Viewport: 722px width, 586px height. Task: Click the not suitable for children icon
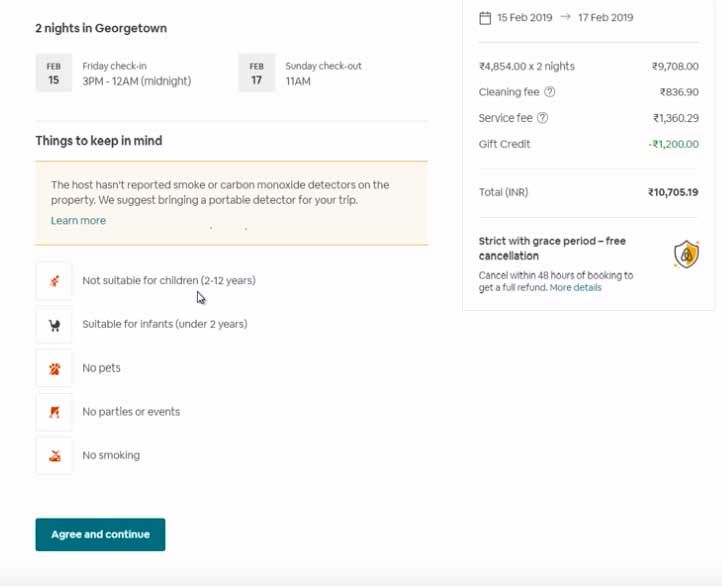pos(54,281)
